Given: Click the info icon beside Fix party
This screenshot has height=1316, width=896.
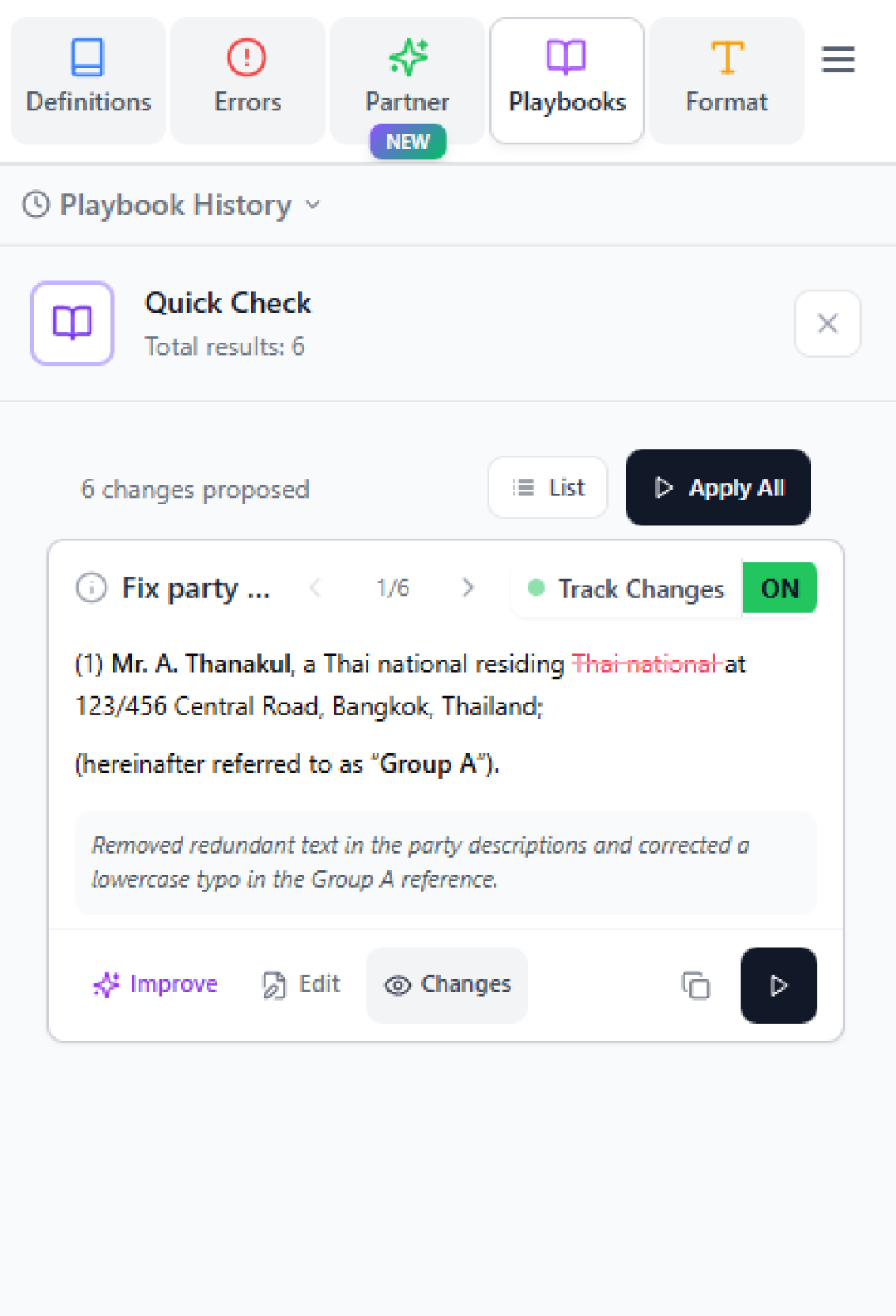Looking at the screenshot, I should [91, 588].
